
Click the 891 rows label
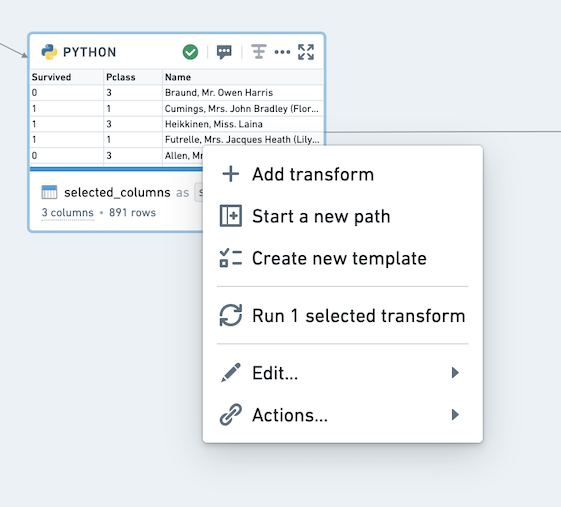point(132,213)
